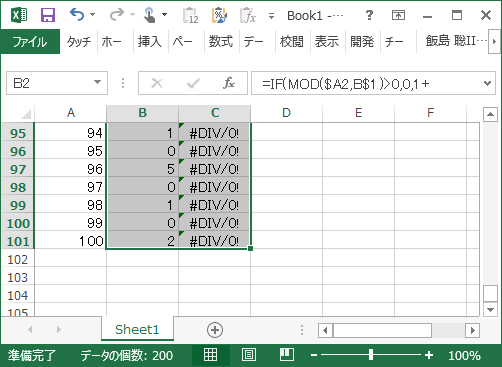Switch to the 数式 ribbon tab

[220, 42]
